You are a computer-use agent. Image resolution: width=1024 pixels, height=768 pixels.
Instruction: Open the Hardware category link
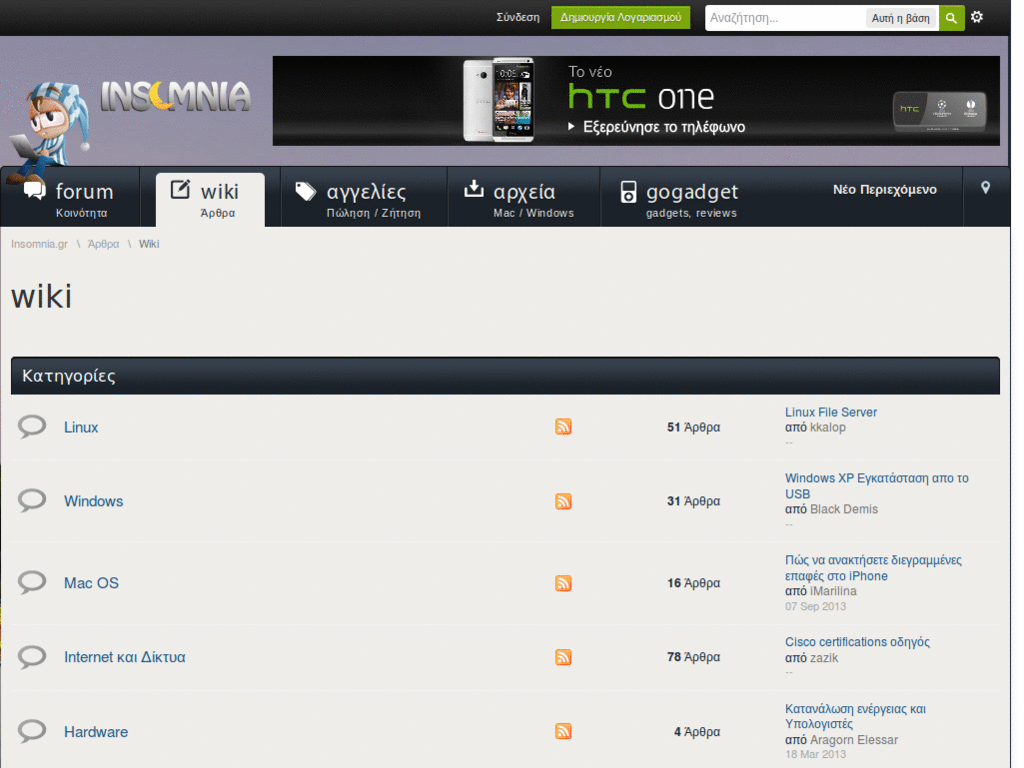(x=96, y=731)
